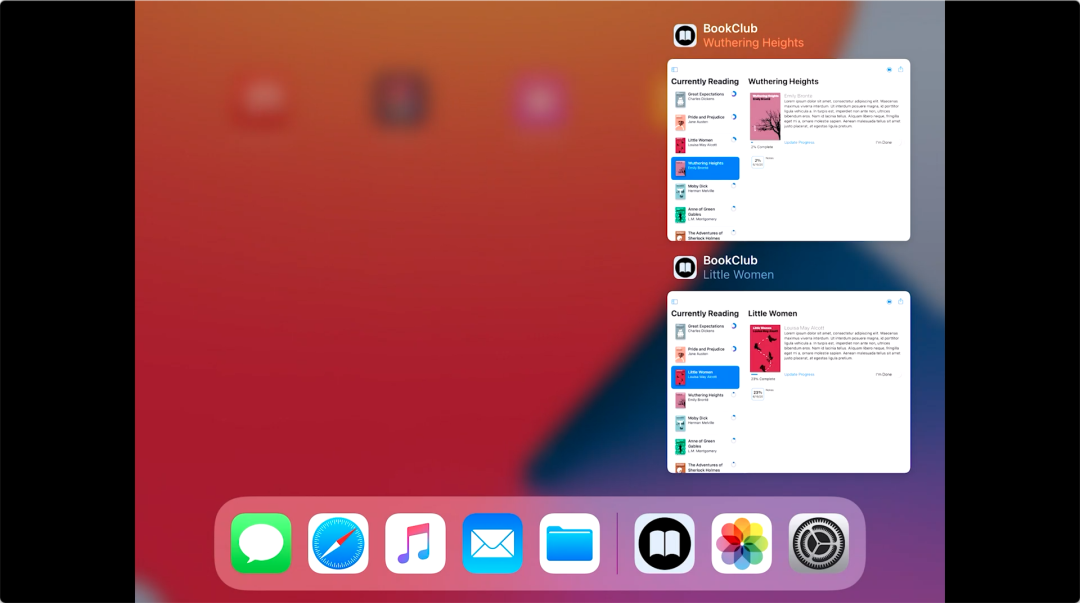Tap the Wuthering Heights book cover in detail pane
The height and width of the screenshot is (603, 1080).
pos(765,116)
